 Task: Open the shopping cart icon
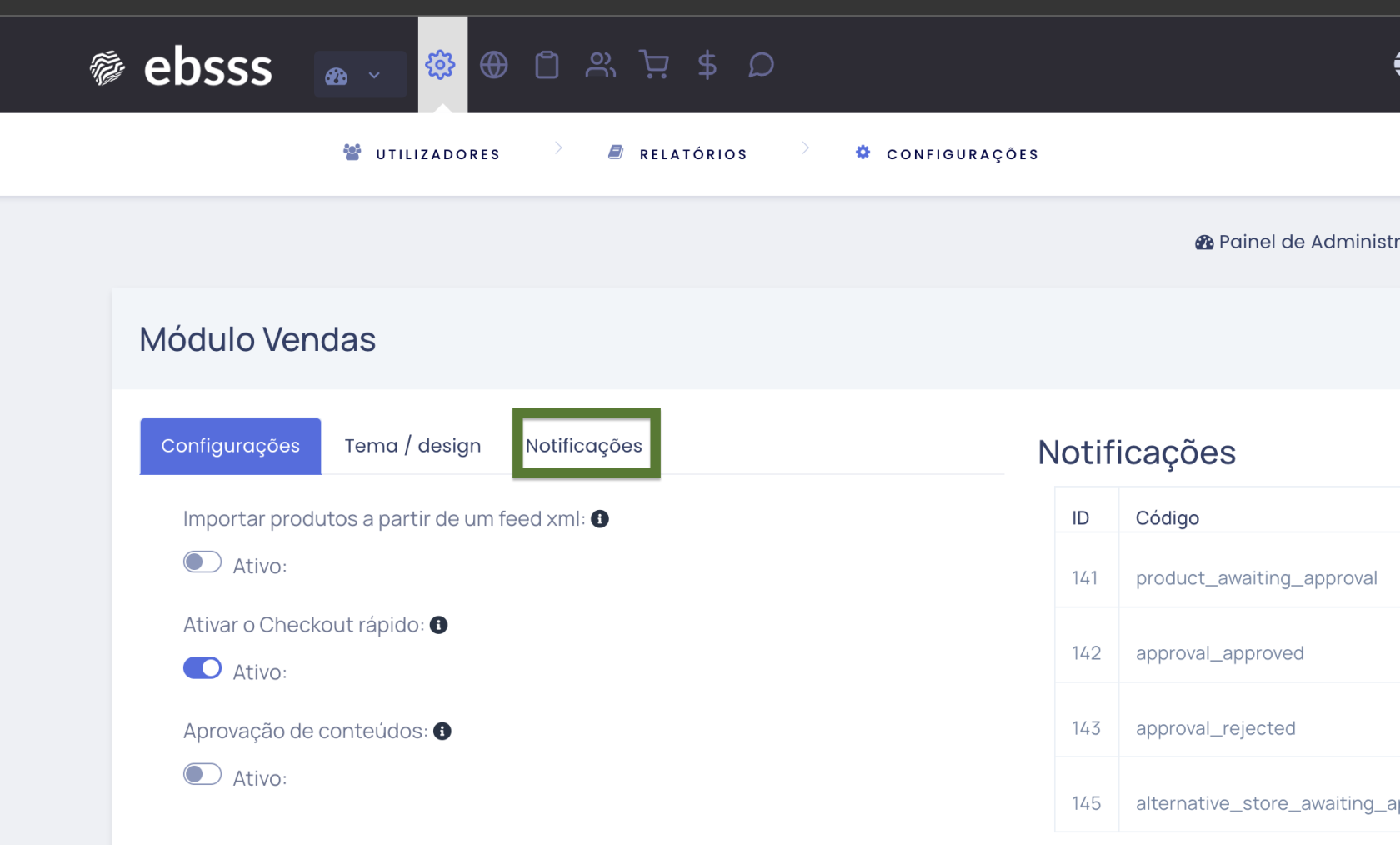(654, 64)
